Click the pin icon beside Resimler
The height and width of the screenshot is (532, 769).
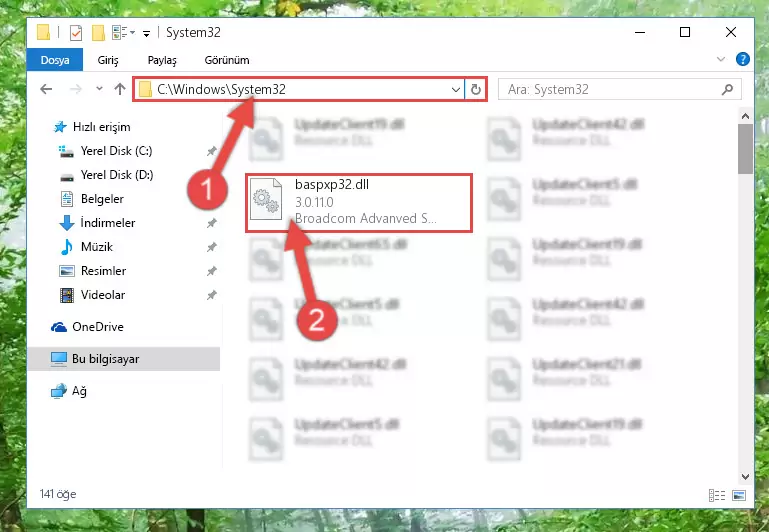pyautogui.click(x=212, y=271)
